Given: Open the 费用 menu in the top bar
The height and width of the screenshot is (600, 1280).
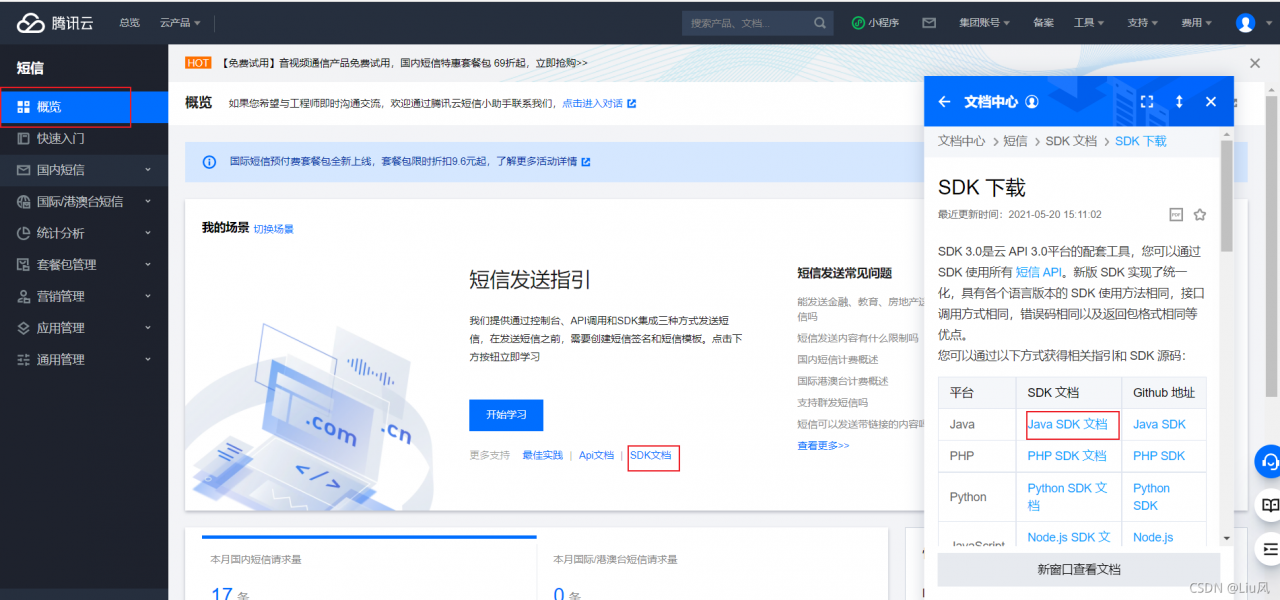Looking at the screenshot, I should click(1192, 21).
